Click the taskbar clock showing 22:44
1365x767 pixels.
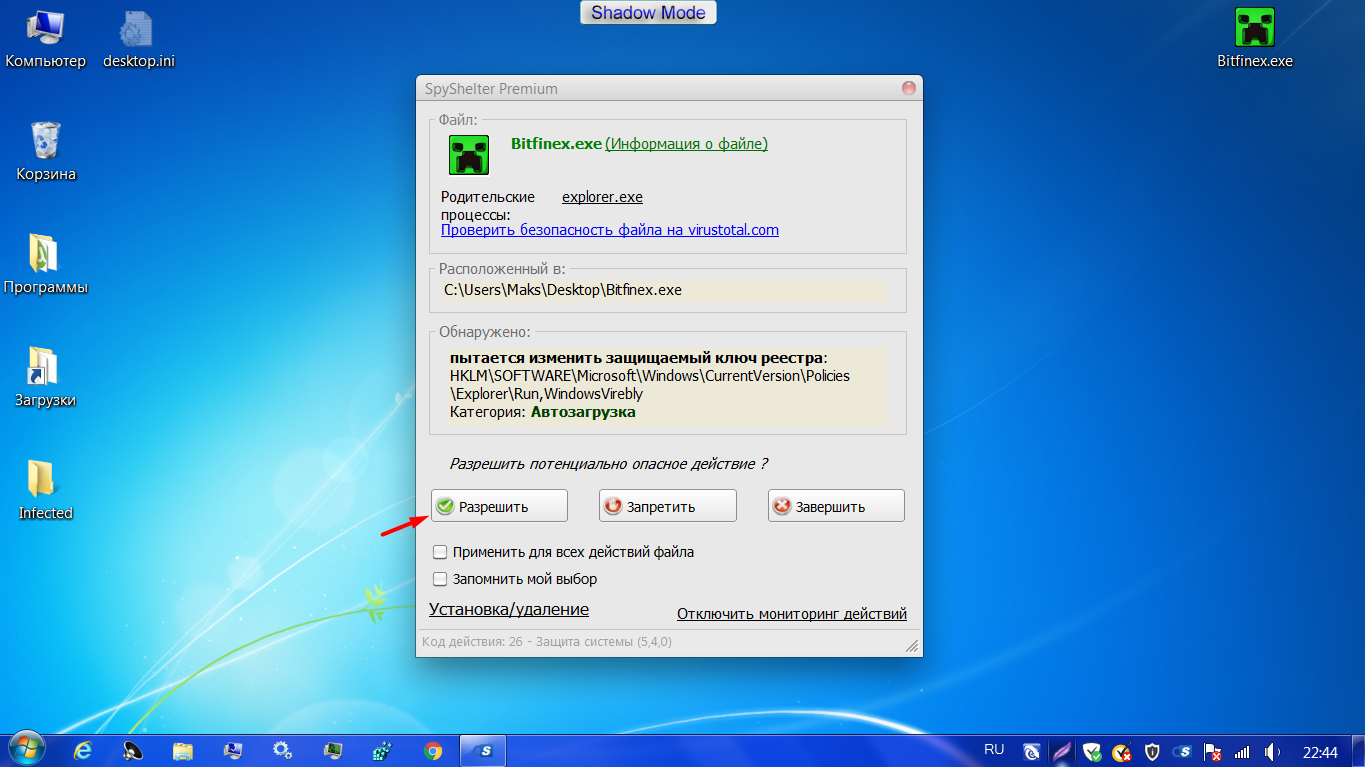[x=1320, y=752]
